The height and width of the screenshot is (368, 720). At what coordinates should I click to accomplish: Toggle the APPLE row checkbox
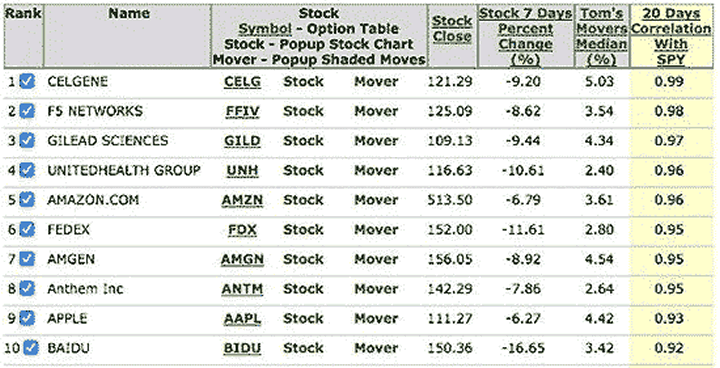point(27,318)
